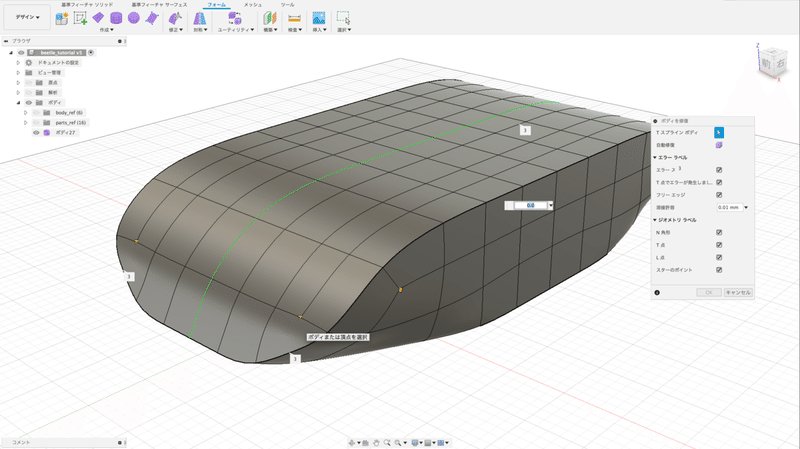Switch to 基準フィーチャ サーフェス tab

pos(159,5)
